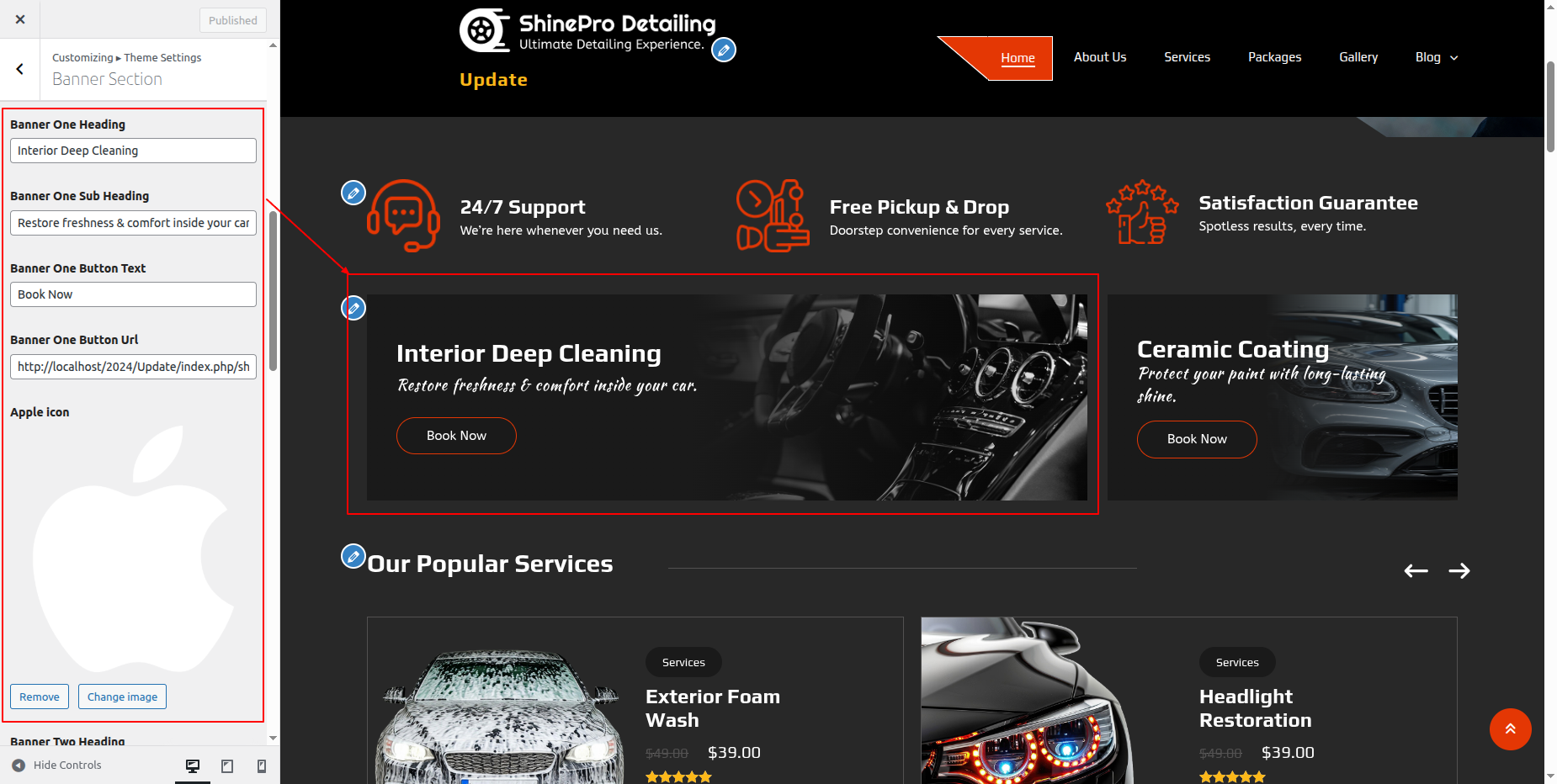This screenshot has height=784, width=1557.
Task: Click Book Now on Interior Deep Cleaning banner
Action: [456, 436]
